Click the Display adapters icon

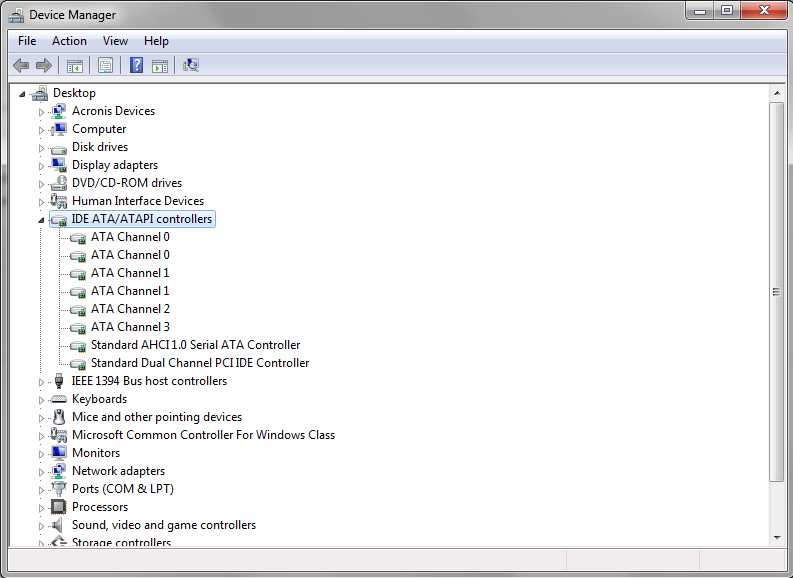[x=59, y=165]
